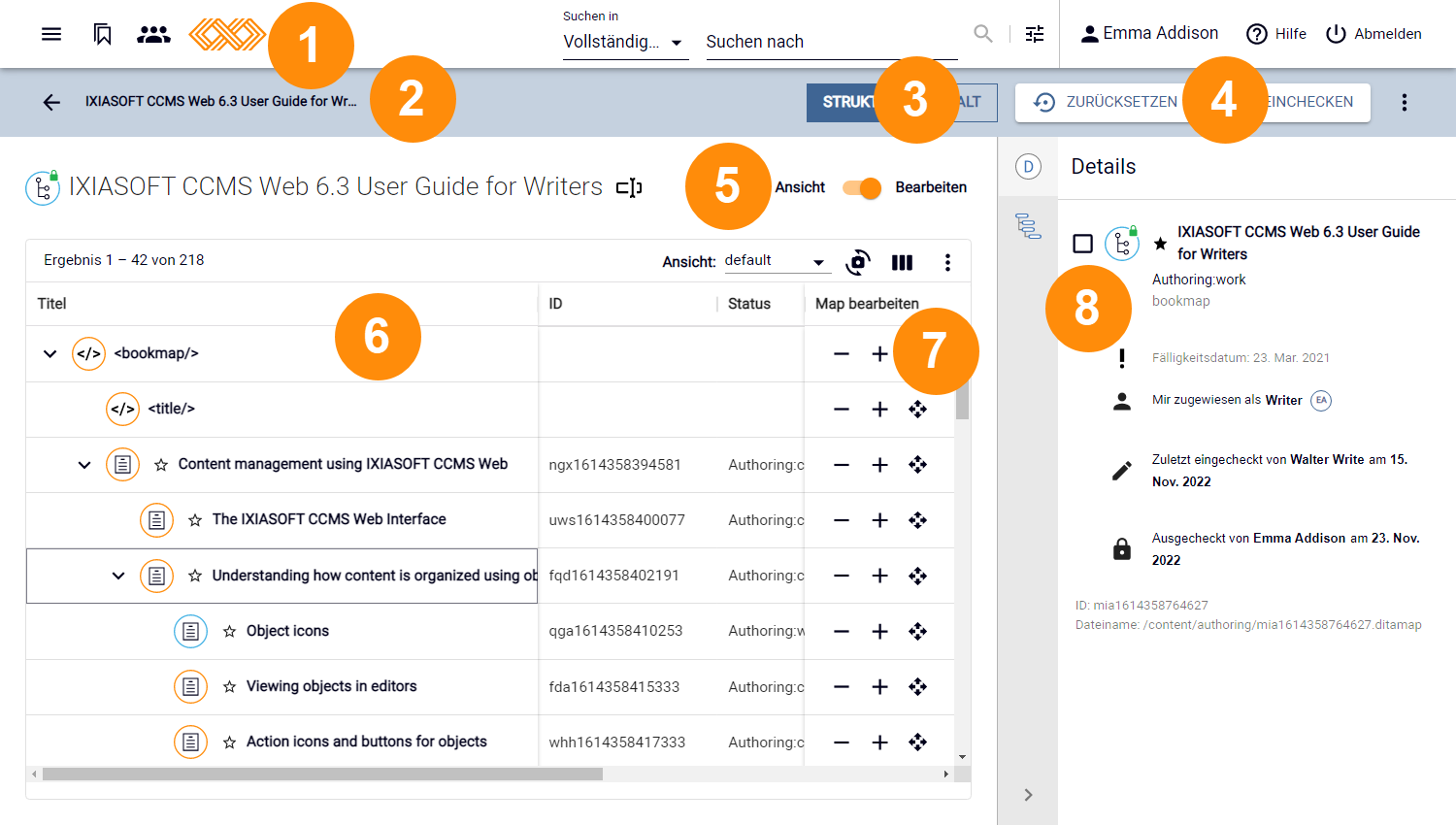Check the IXIASOFT User Guide checkbox in Details
The image size is (1456, 825).
point(1083,244)
